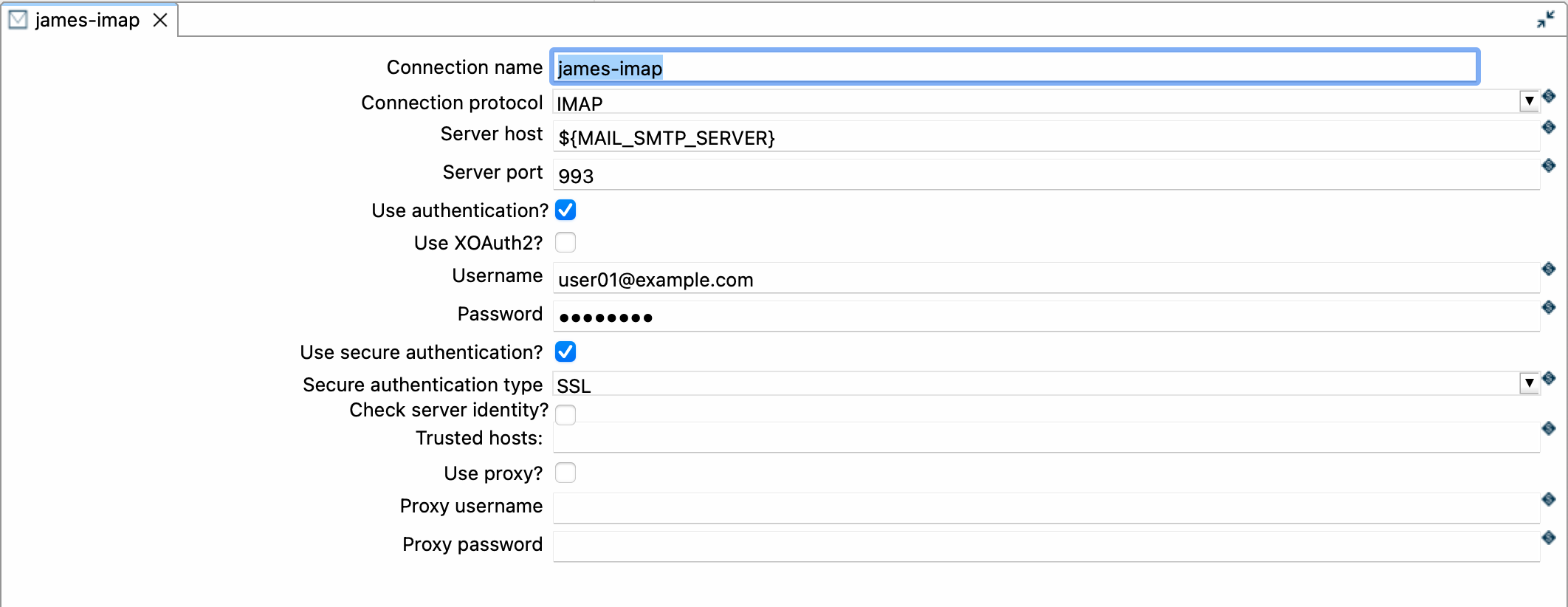The height and width of the screenshot is (607, 1568).
Task: Click variable icon beside Trusted hosts field
Action: 1548,429
